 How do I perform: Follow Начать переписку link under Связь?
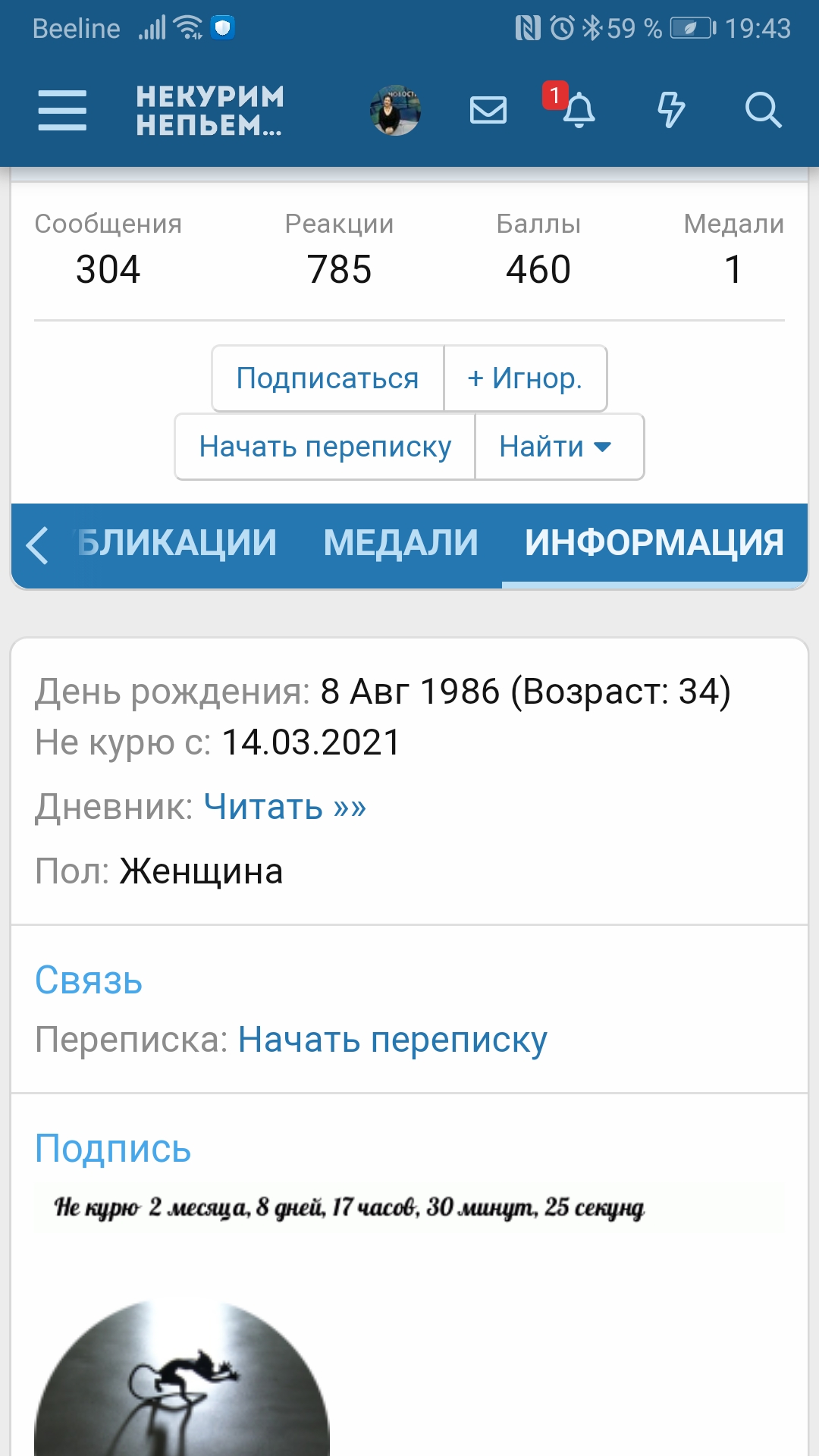392,1040
